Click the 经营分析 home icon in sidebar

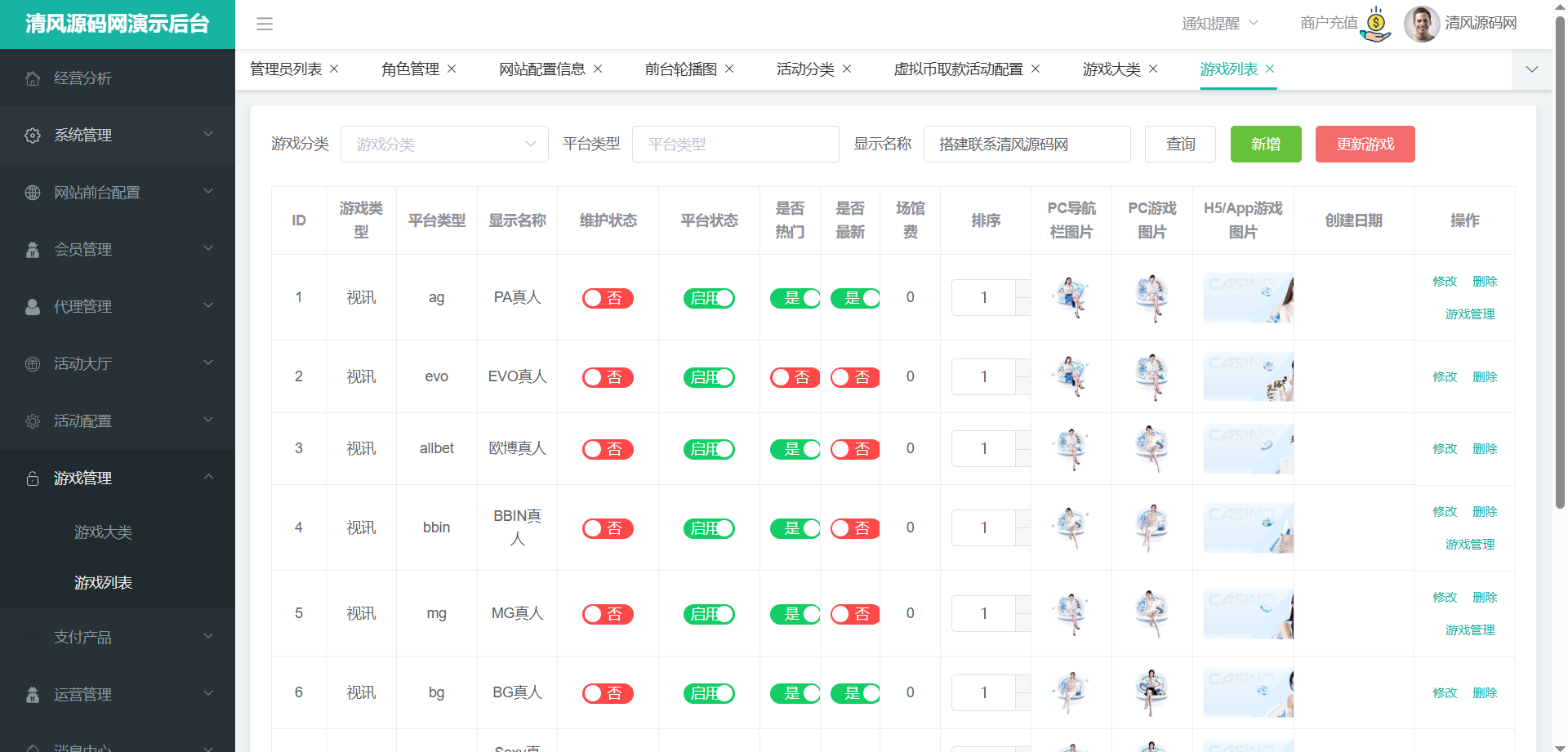click(33, 78)
